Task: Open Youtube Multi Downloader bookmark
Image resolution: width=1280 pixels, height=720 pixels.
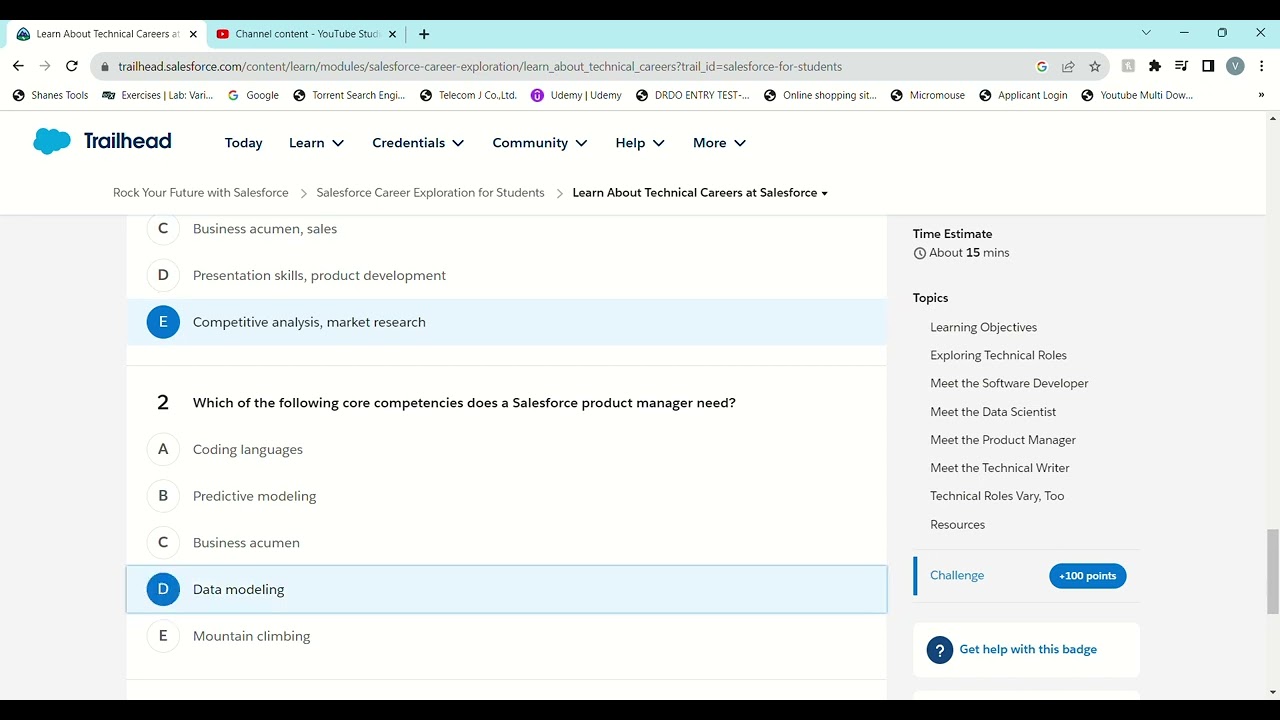Action: tap(1137, 95)
